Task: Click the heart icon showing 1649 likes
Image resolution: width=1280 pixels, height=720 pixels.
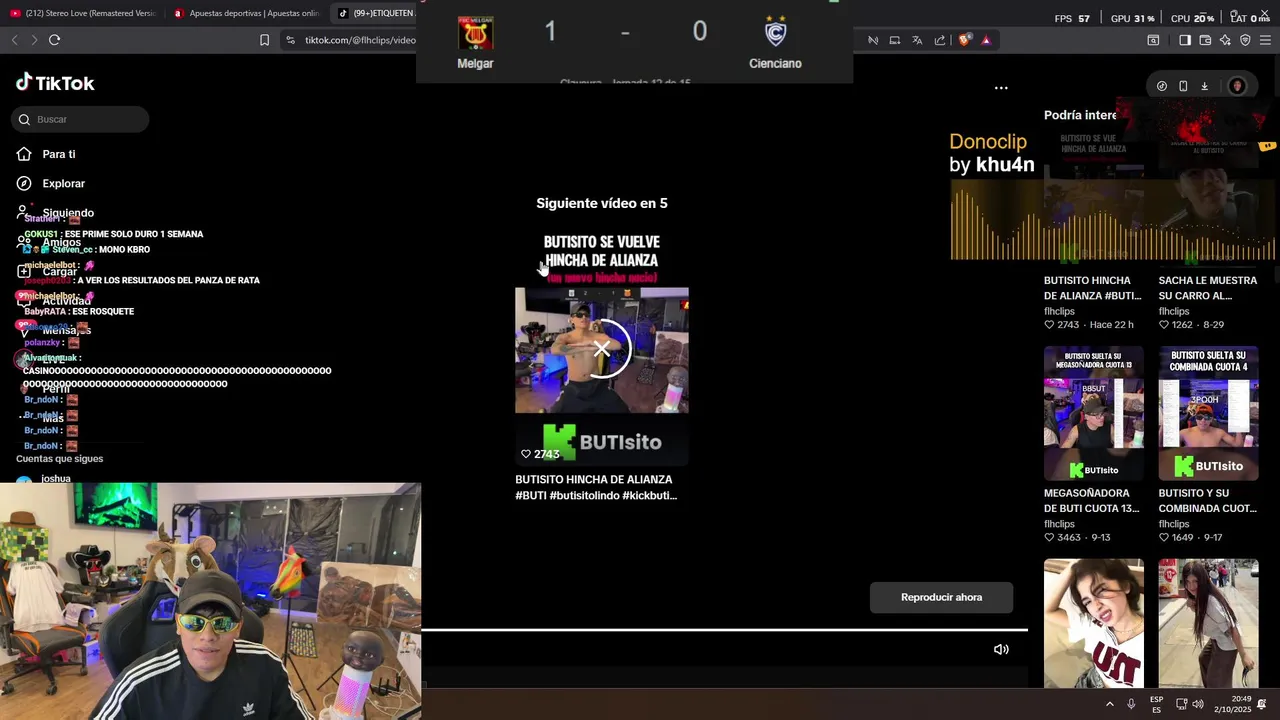Action: pos(1164,538)
